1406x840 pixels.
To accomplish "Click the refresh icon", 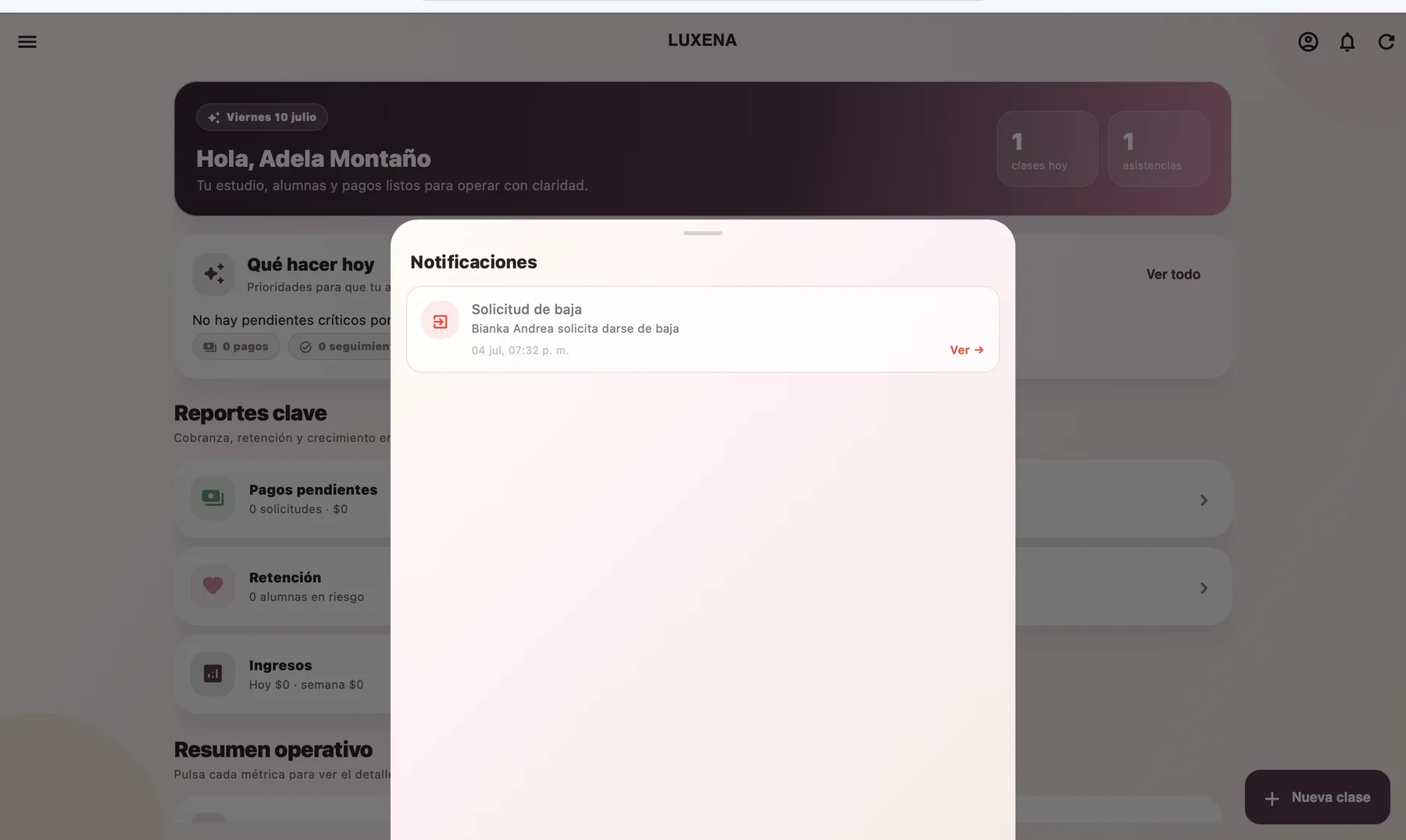I will coord(1386,41).
